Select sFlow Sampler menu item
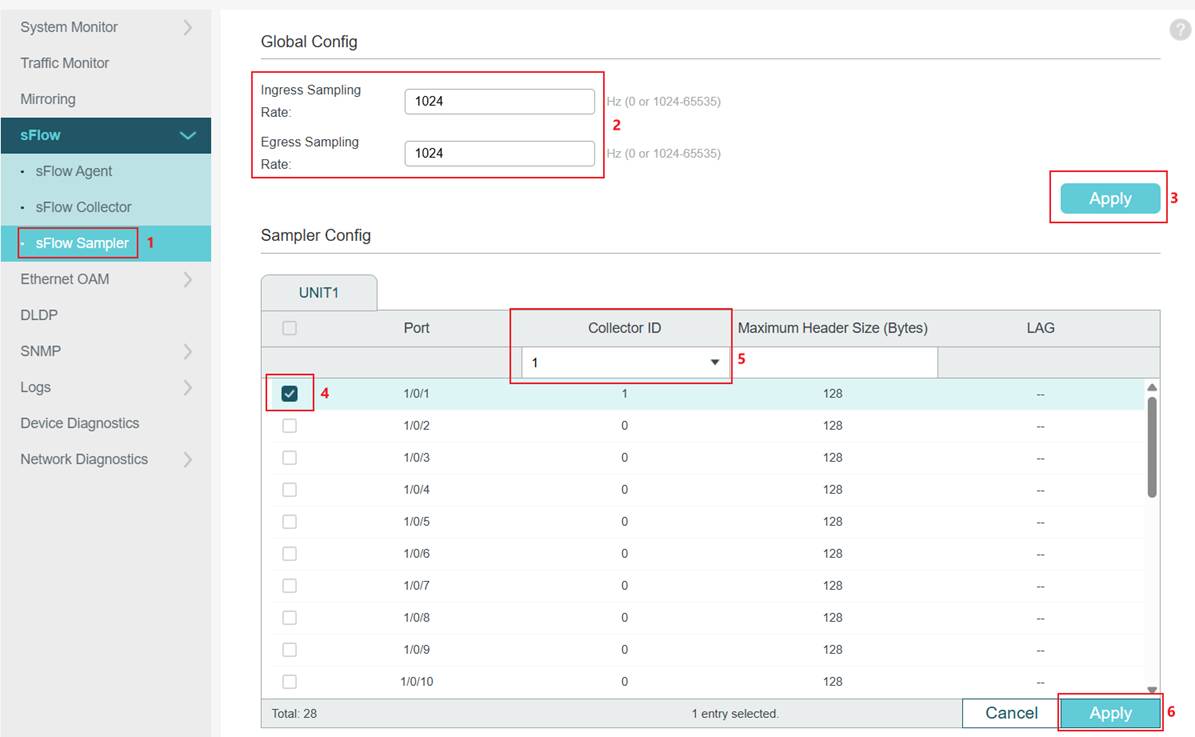 tap(82, 243)
